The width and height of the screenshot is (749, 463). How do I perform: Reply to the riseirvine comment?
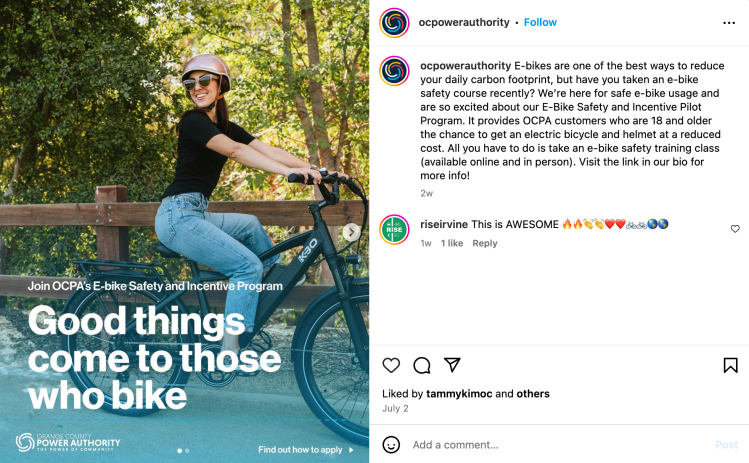(x=485, y=243)
